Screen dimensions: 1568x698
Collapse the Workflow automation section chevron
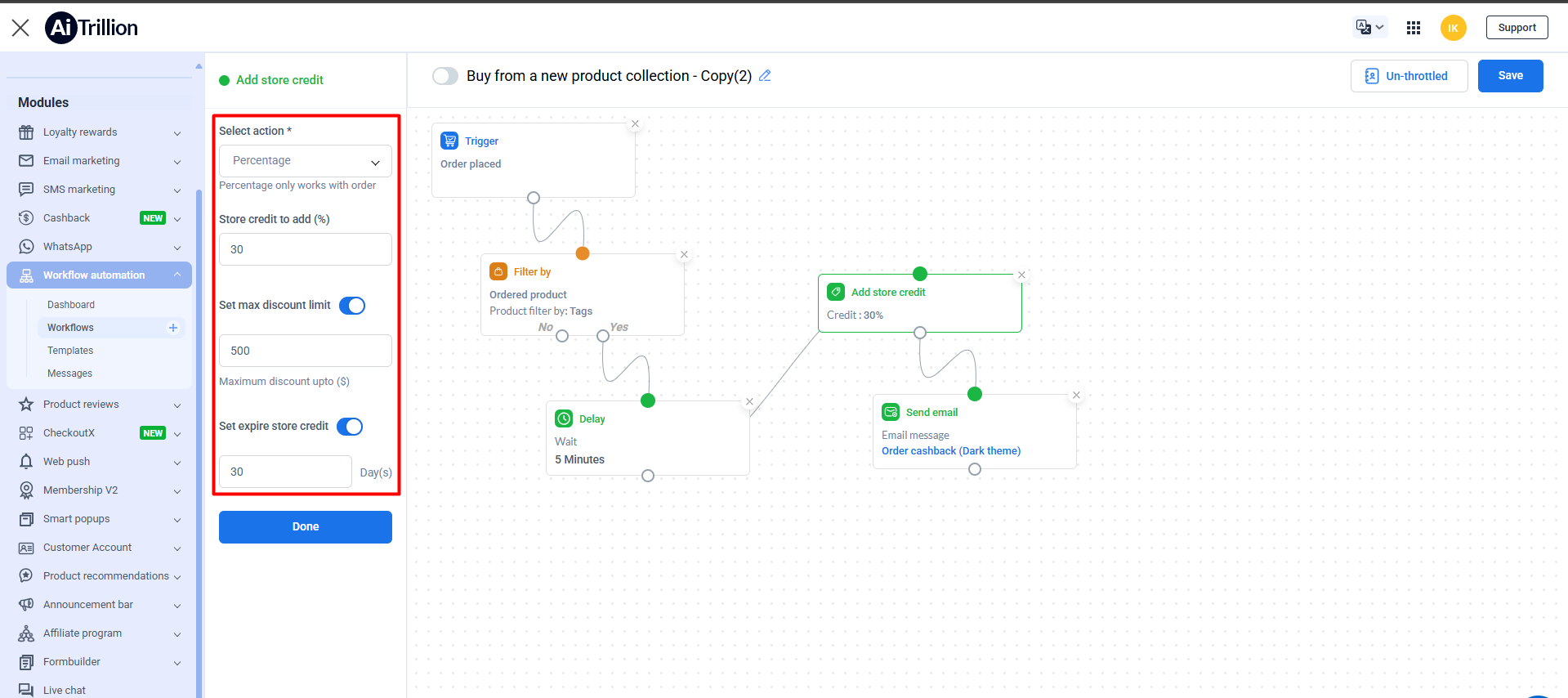tap(177, 275)
